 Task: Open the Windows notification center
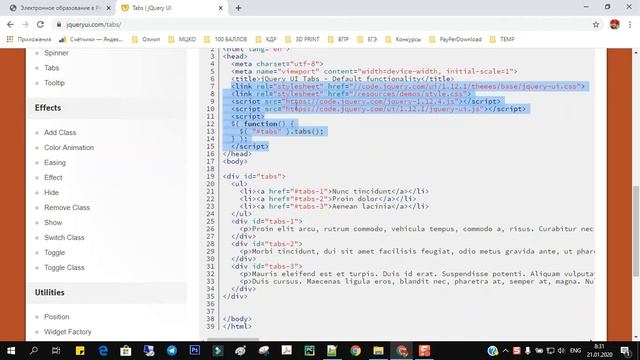pyautogui.click(x=625, y=351)
